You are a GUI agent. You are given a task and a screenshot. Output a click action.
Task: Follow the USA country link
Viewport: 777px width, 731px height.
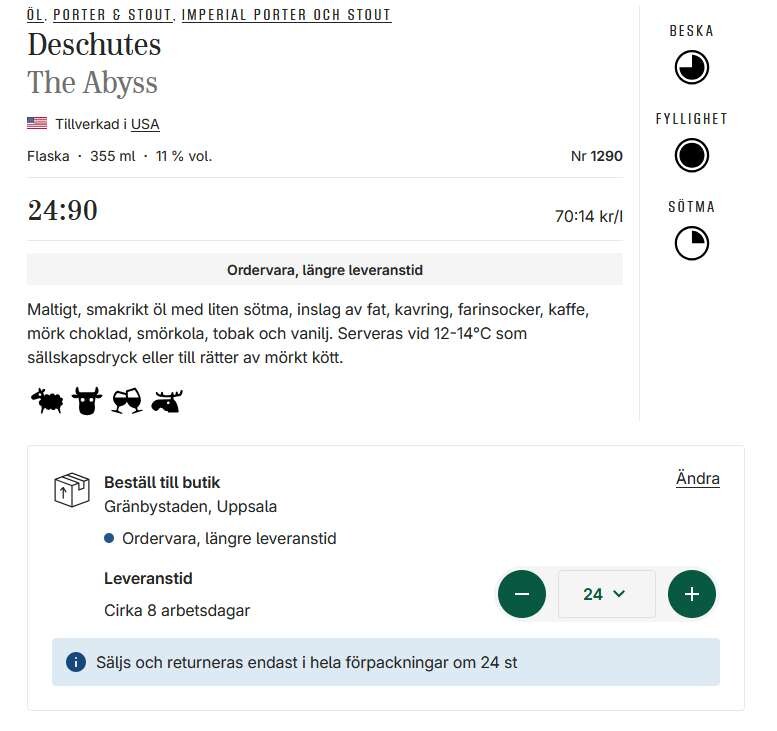(x=145, y=124)
